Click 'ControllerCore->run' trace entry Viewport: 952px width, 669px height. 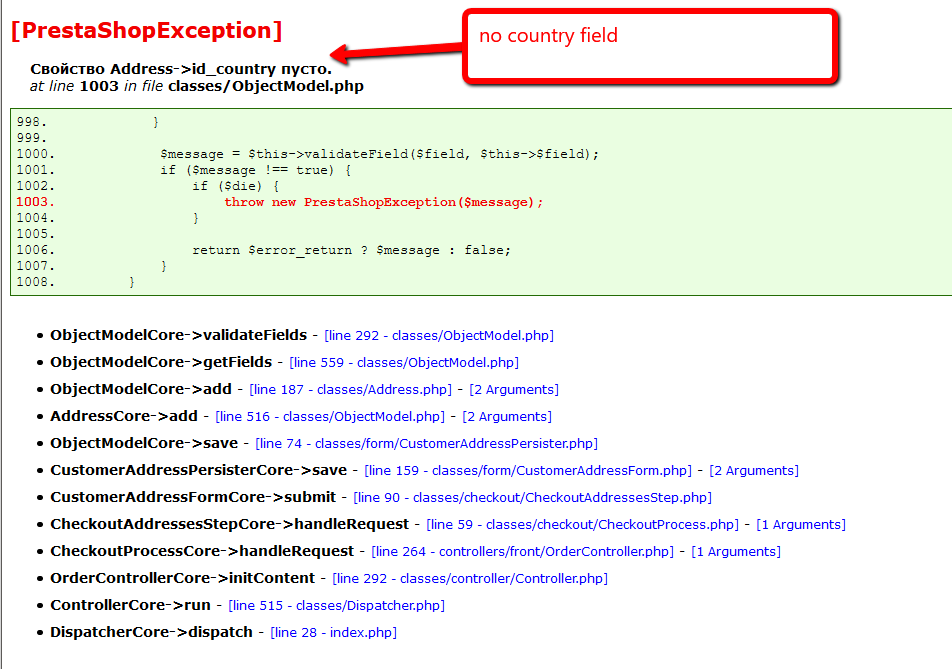131,606
